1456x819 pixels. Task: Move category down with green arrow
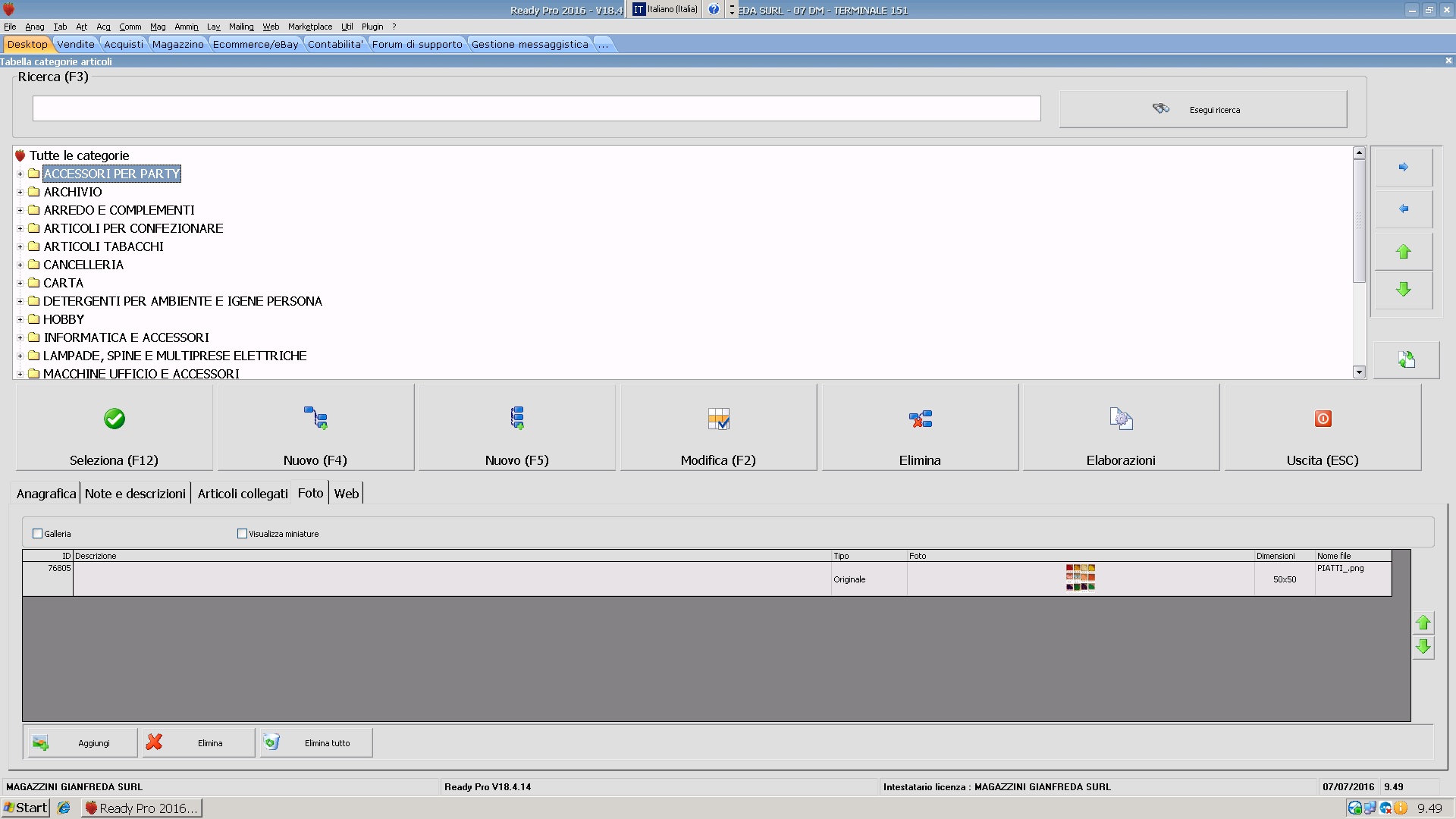1403,290
